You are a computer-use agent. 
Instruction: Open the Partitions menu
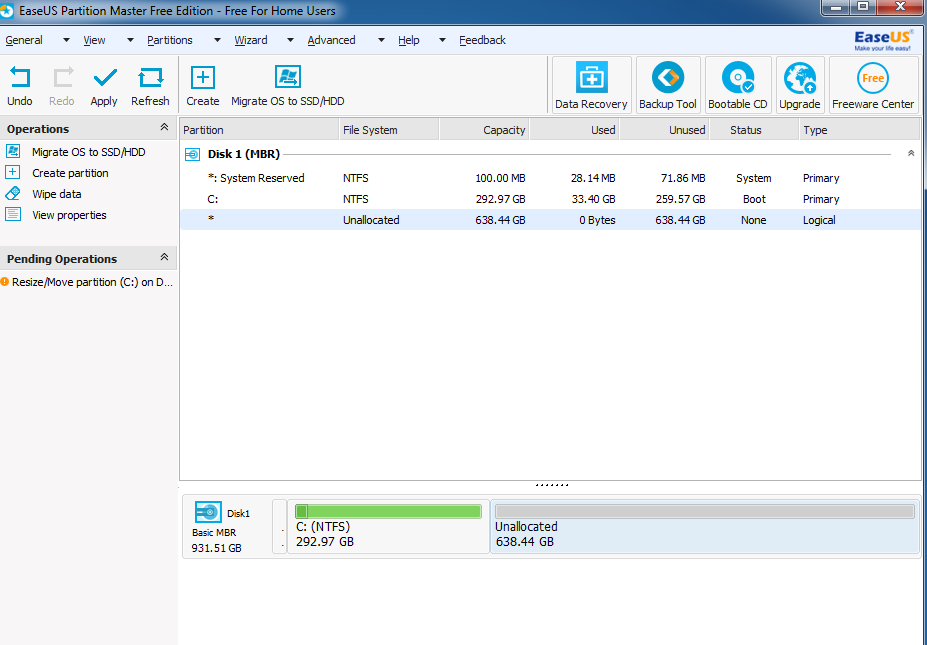[170, 40]
